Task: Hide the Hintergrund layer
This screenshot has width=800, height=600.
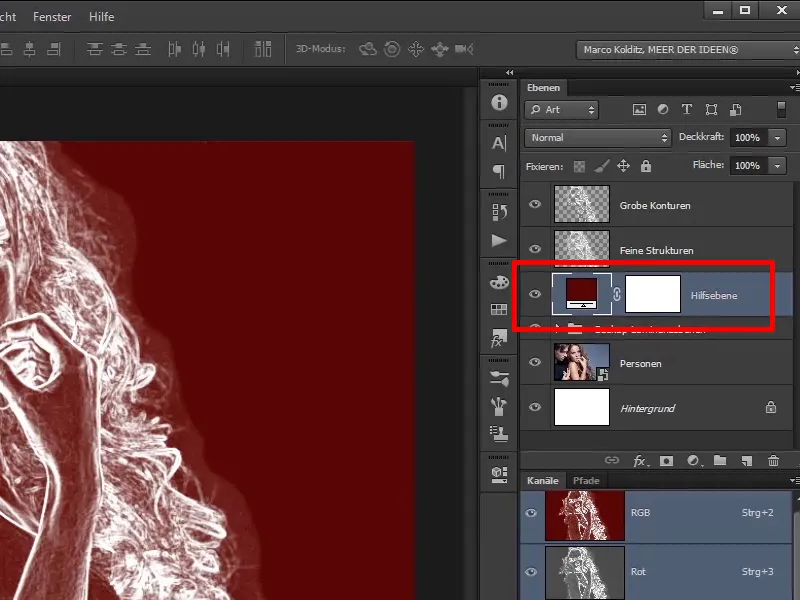Action: click(535, 407)
